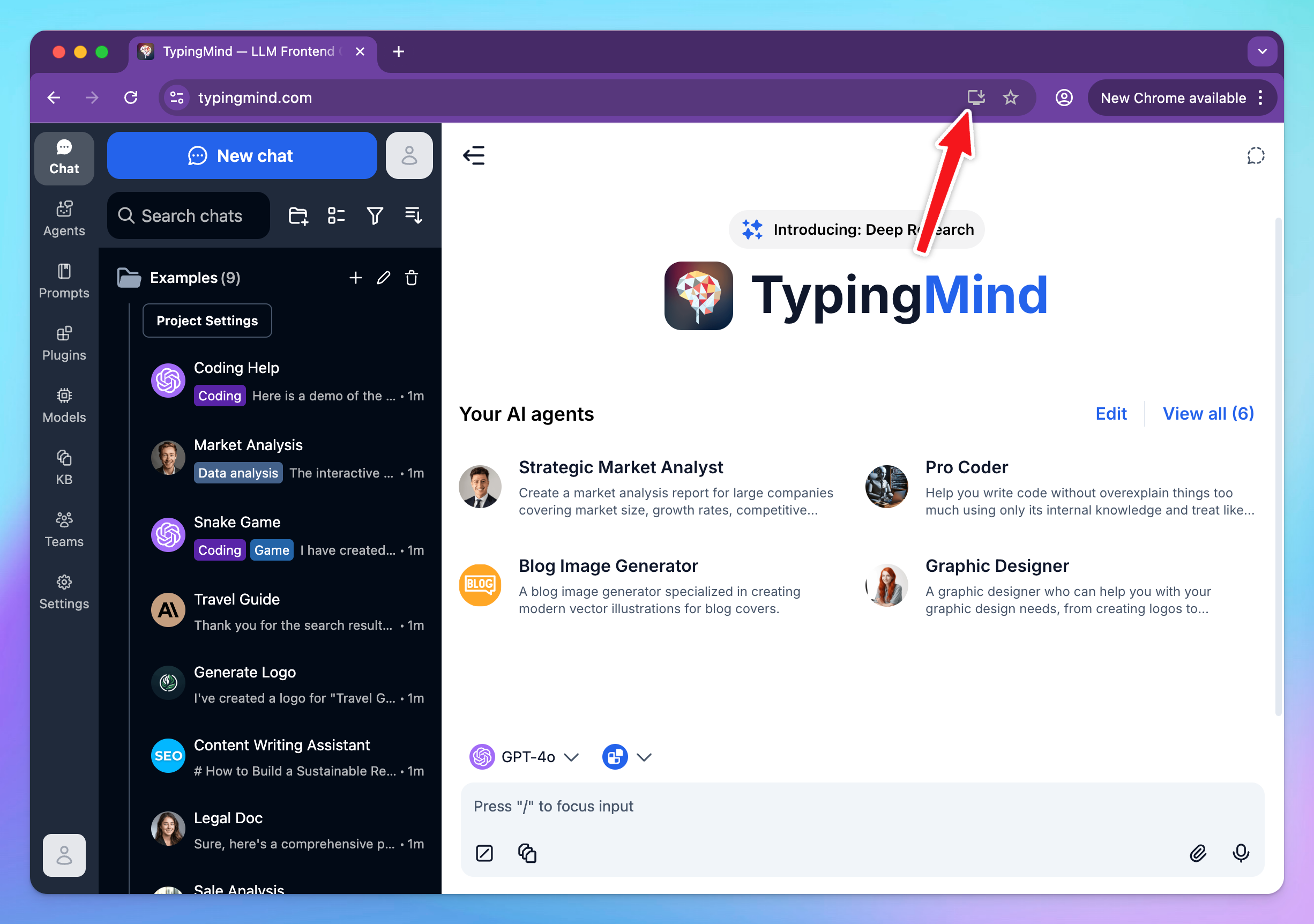1314x924 pixels.
Task: Click the New chat button
Action: [x=242, y=156]
